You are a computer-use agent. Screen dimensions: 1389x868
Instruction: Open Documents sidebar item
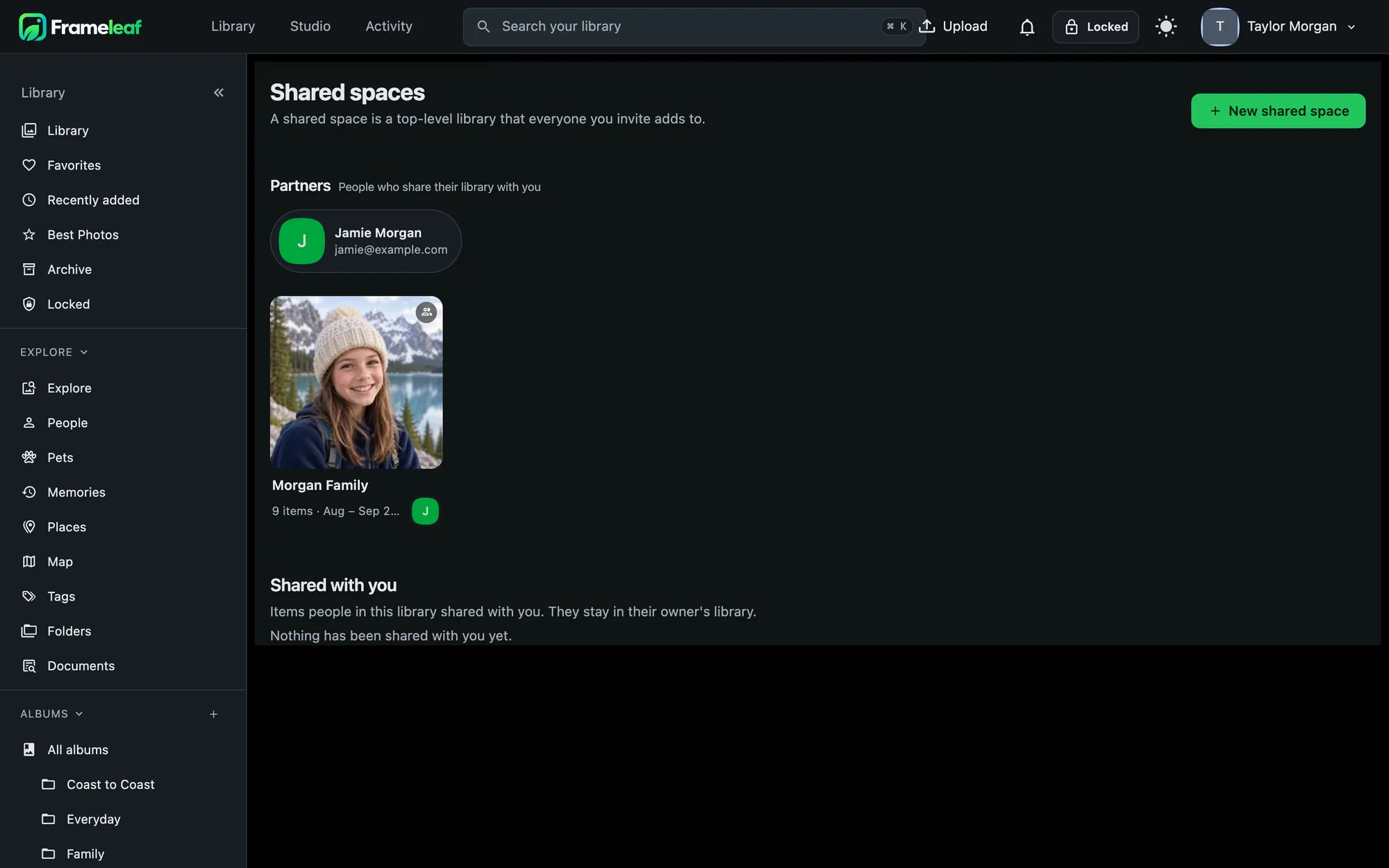tap(123, 666)
